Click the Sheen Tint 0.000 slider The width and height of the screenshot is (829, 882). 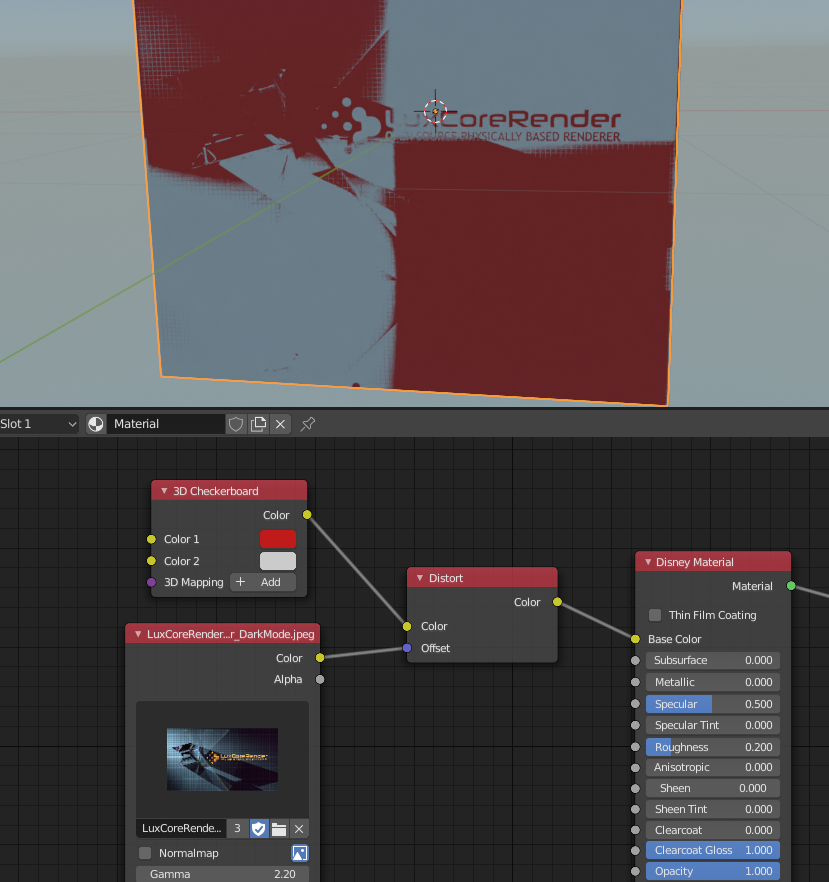click(713, 809)
